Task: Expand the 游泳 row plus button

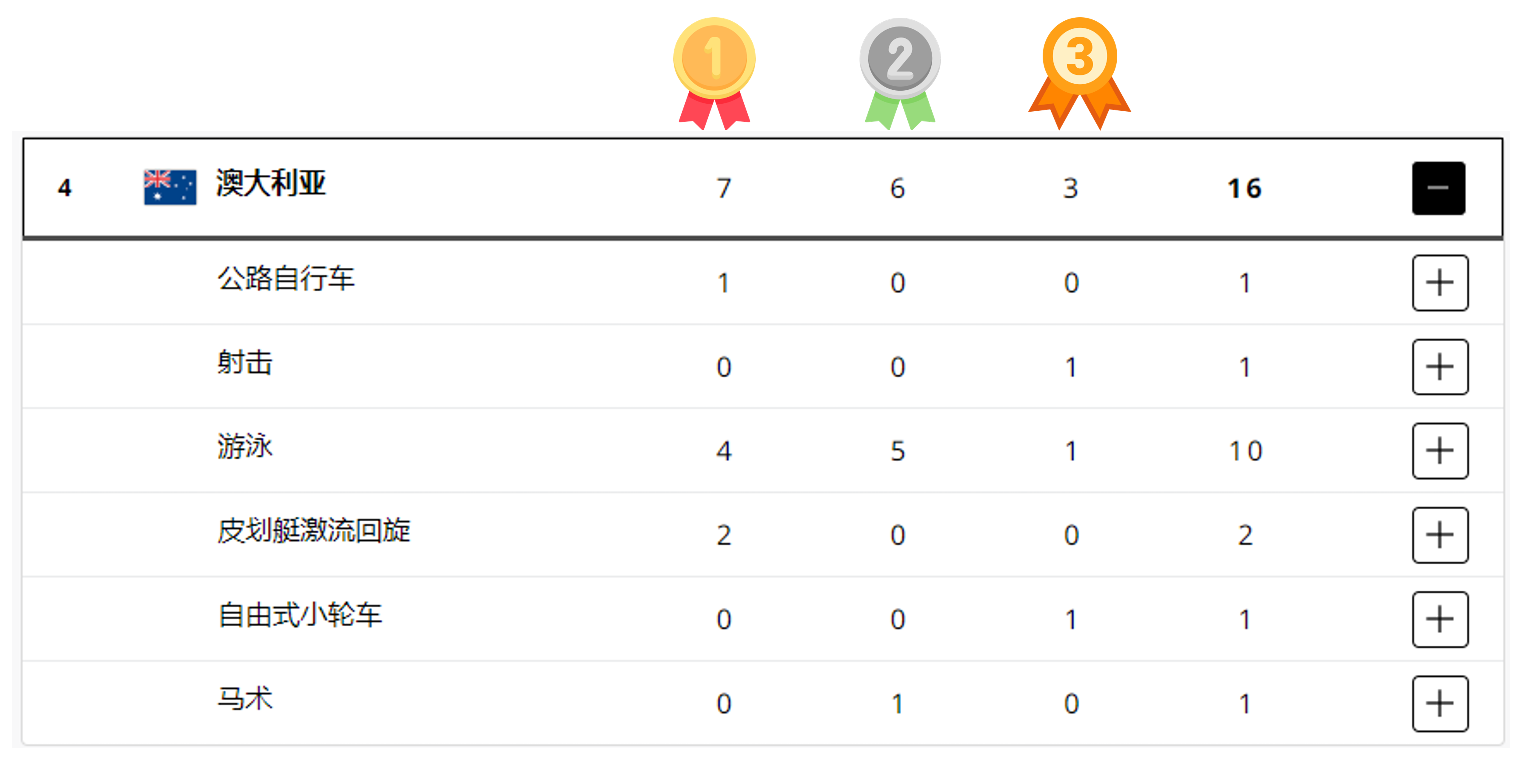Action: (1440, 451)
